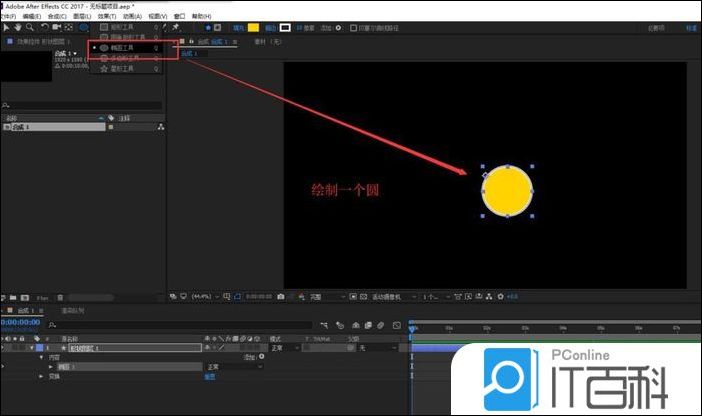702x416 pixels.
Task: Choose the Ellipse tool (椭圆工具) in flyout
Action: (125, 47)
